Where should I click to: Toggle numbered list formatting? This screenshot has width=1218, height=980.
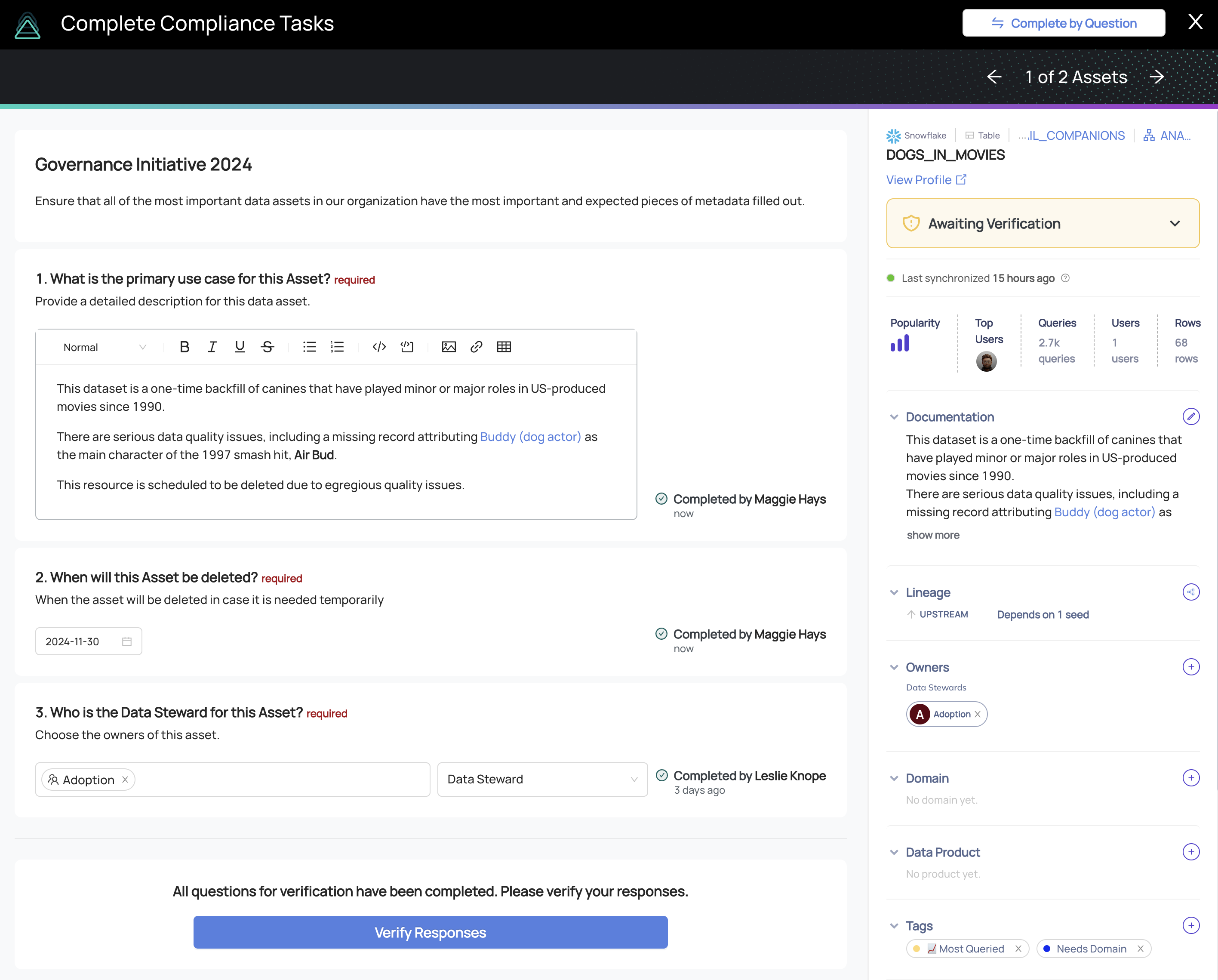click(337, 346)
